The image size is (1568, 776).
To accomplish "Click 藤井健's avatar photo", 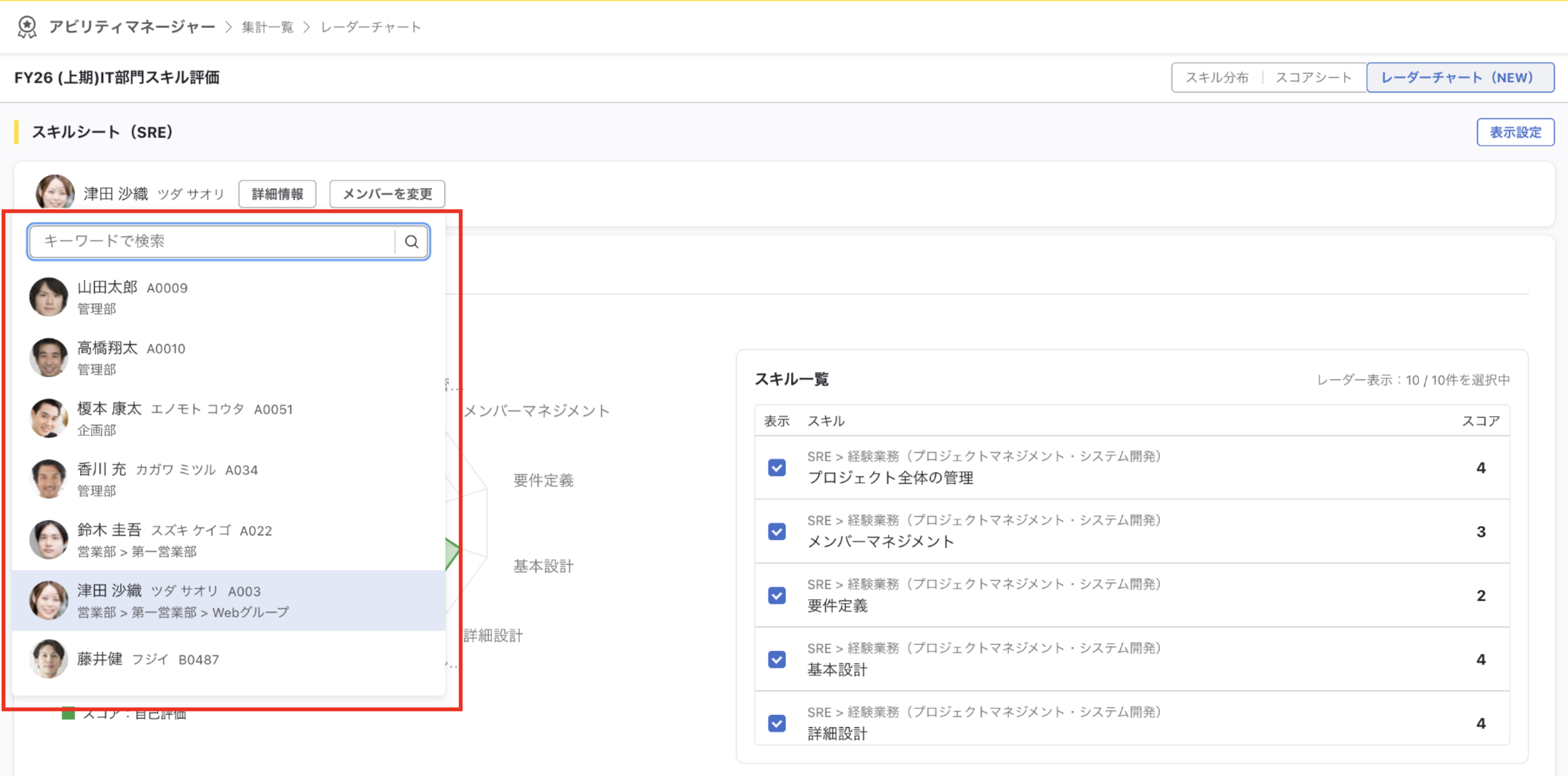I will point(49,659).
